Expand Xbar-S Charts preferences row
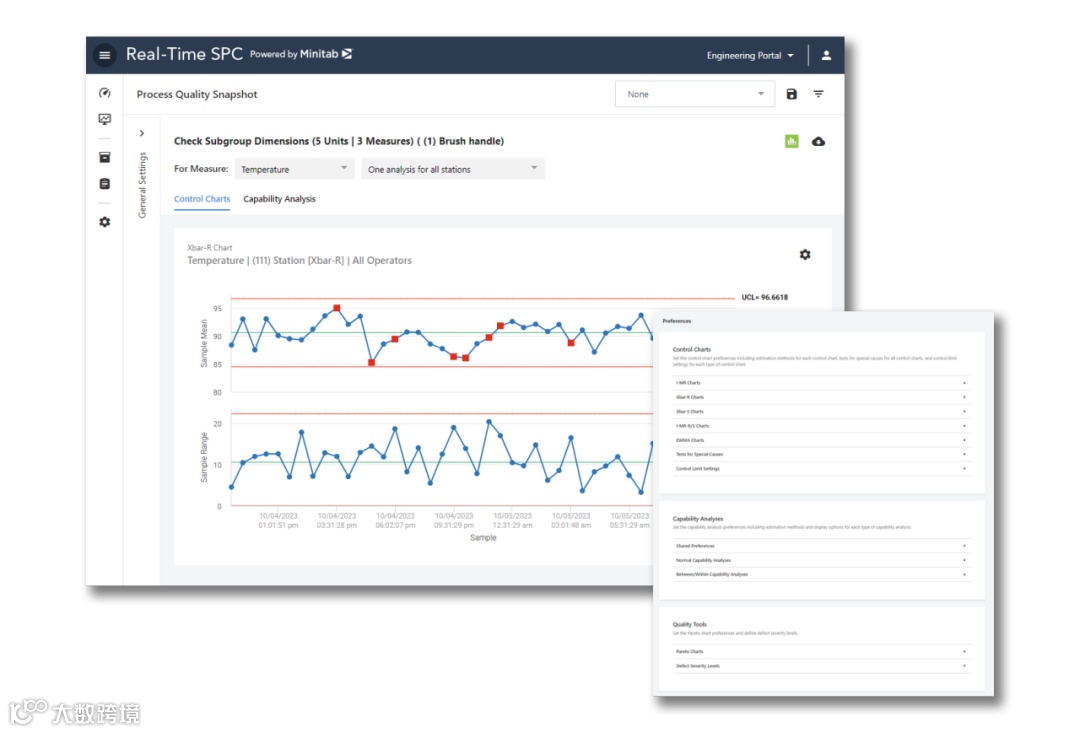 click(822, 411)
